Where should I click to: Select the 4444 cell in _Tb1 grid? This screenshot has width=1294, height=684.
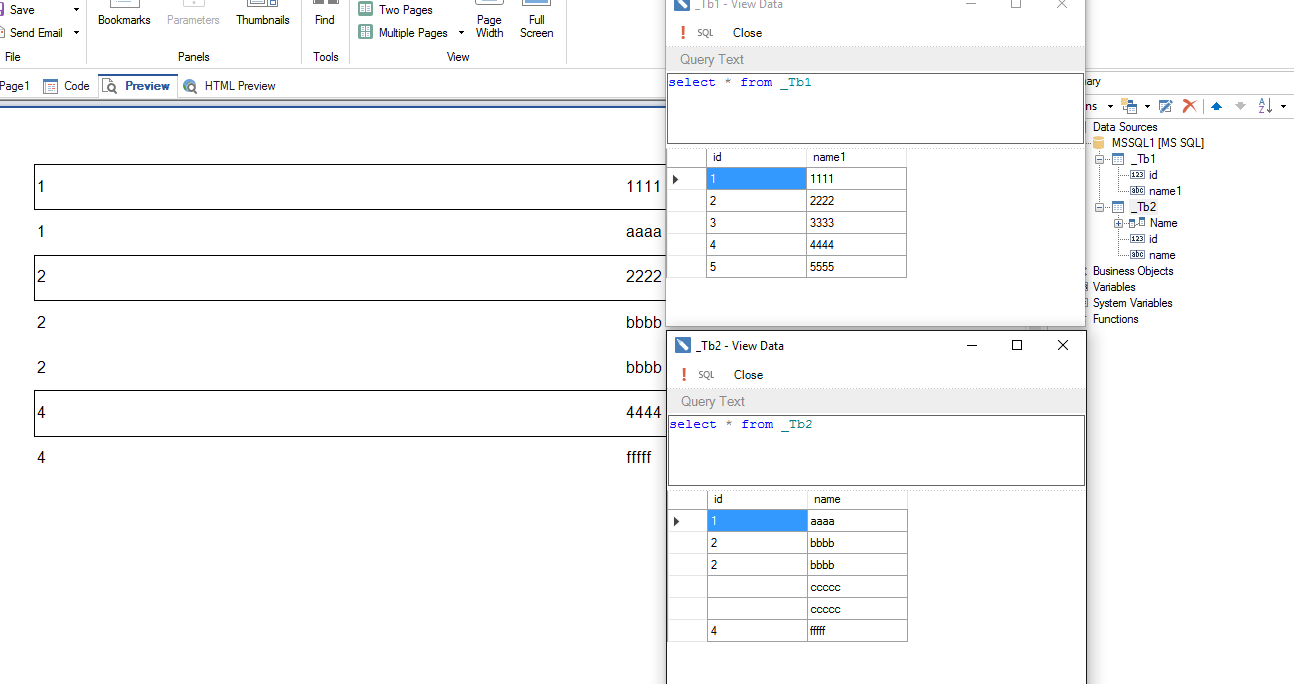click(856, 245)
